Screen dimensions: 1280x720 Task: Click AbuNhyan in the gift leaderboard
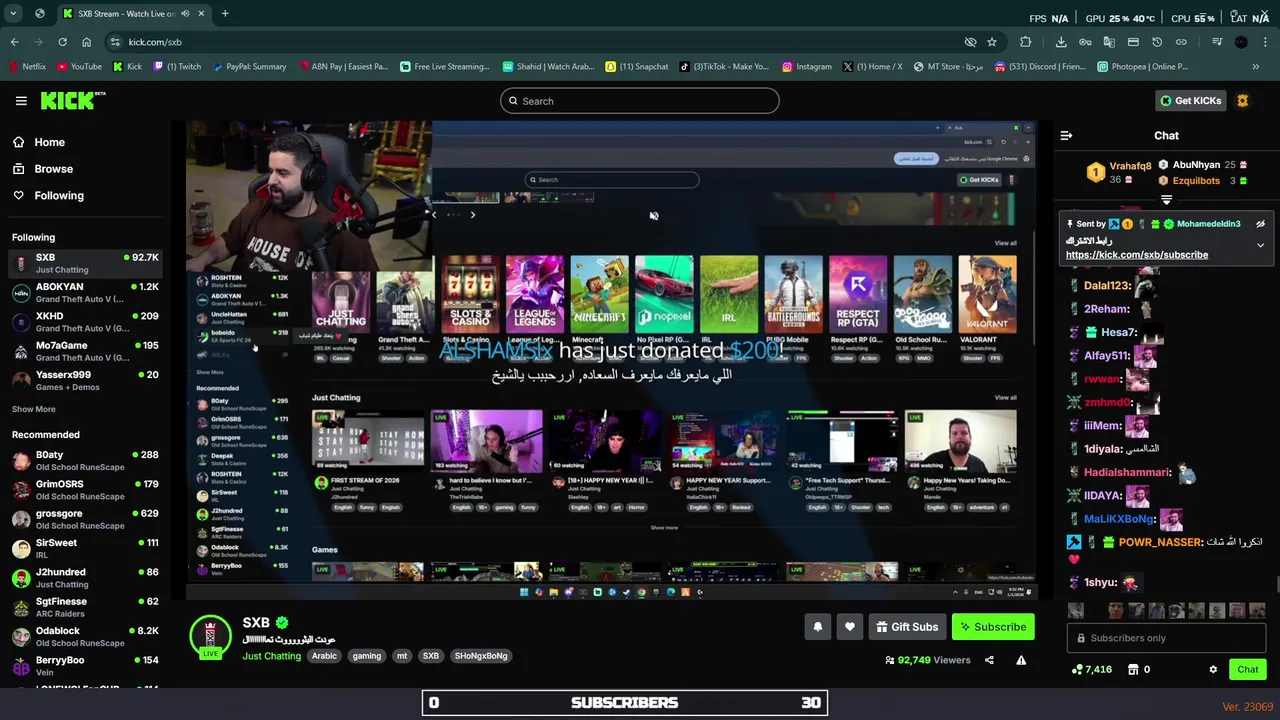(1196, 165)
